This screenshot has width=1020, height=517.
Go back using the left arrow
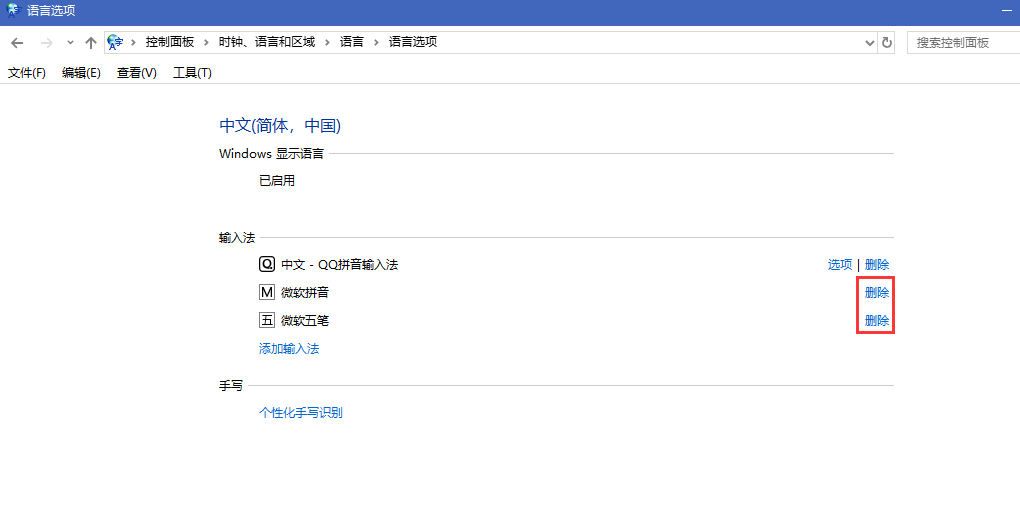click(18, 43)
